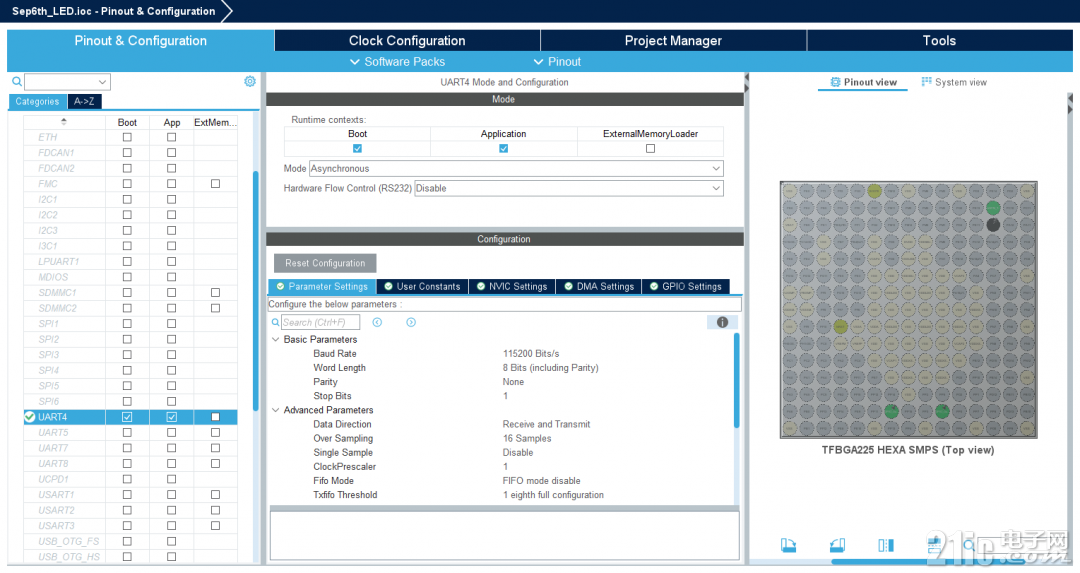Switch to System view
The width and height of the screenshot is (1080, 573).
[954, 82]
